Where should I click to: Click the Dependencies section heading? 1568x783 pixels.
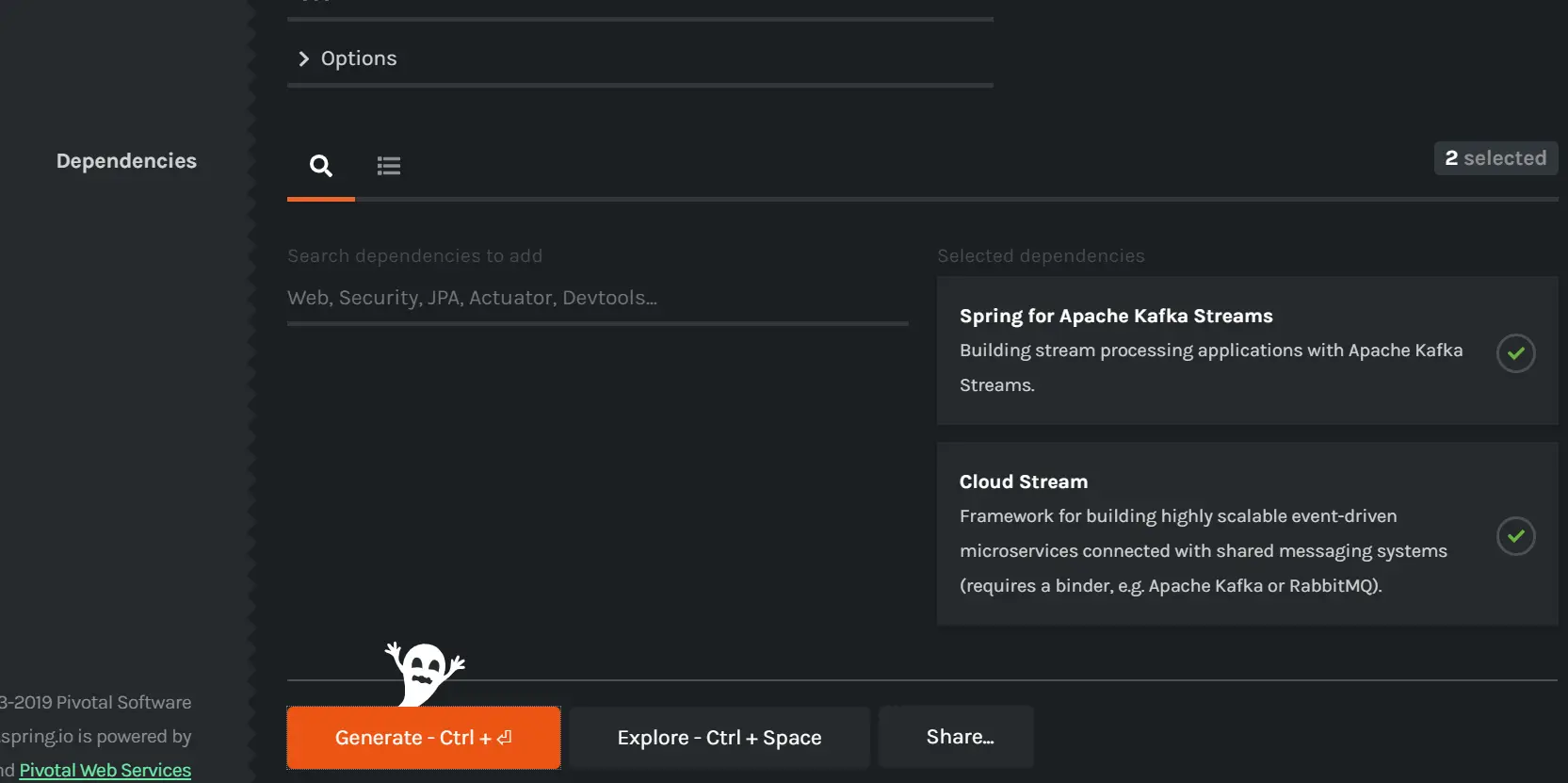pos(126,161)
